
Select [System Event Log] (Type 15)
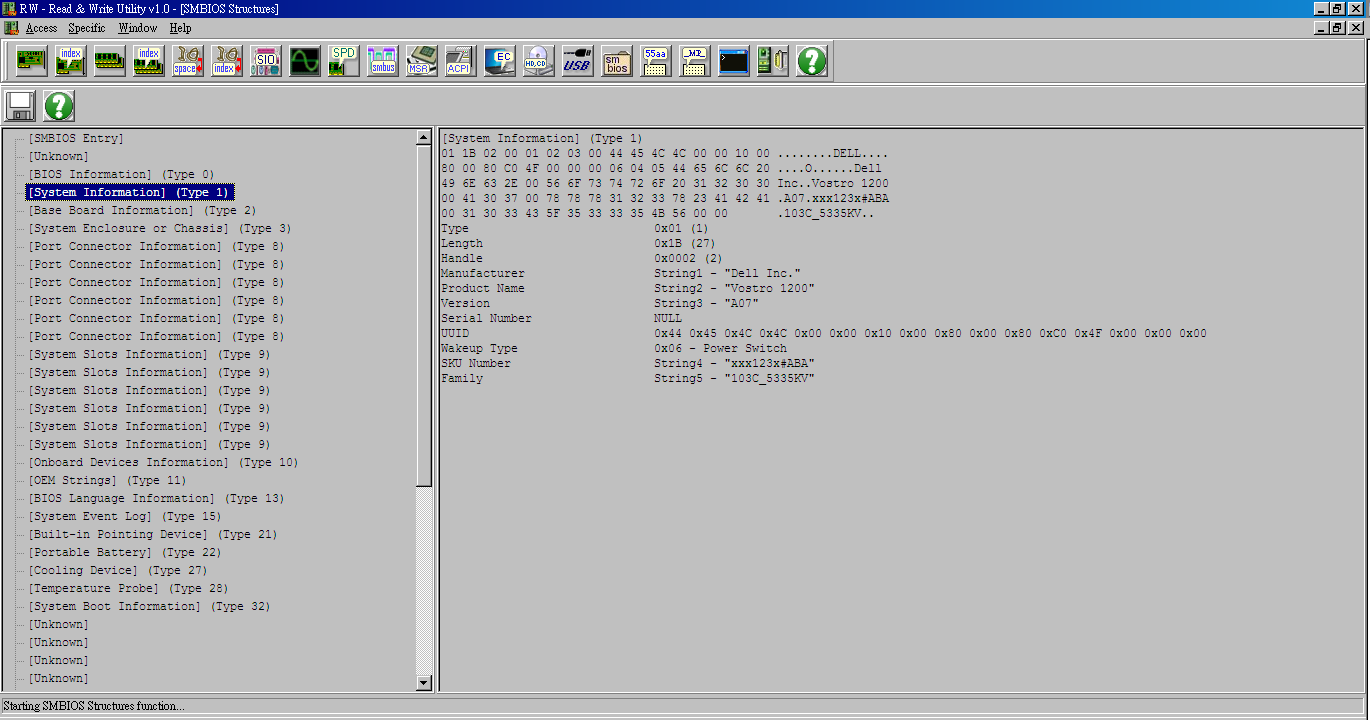(125, 516)
